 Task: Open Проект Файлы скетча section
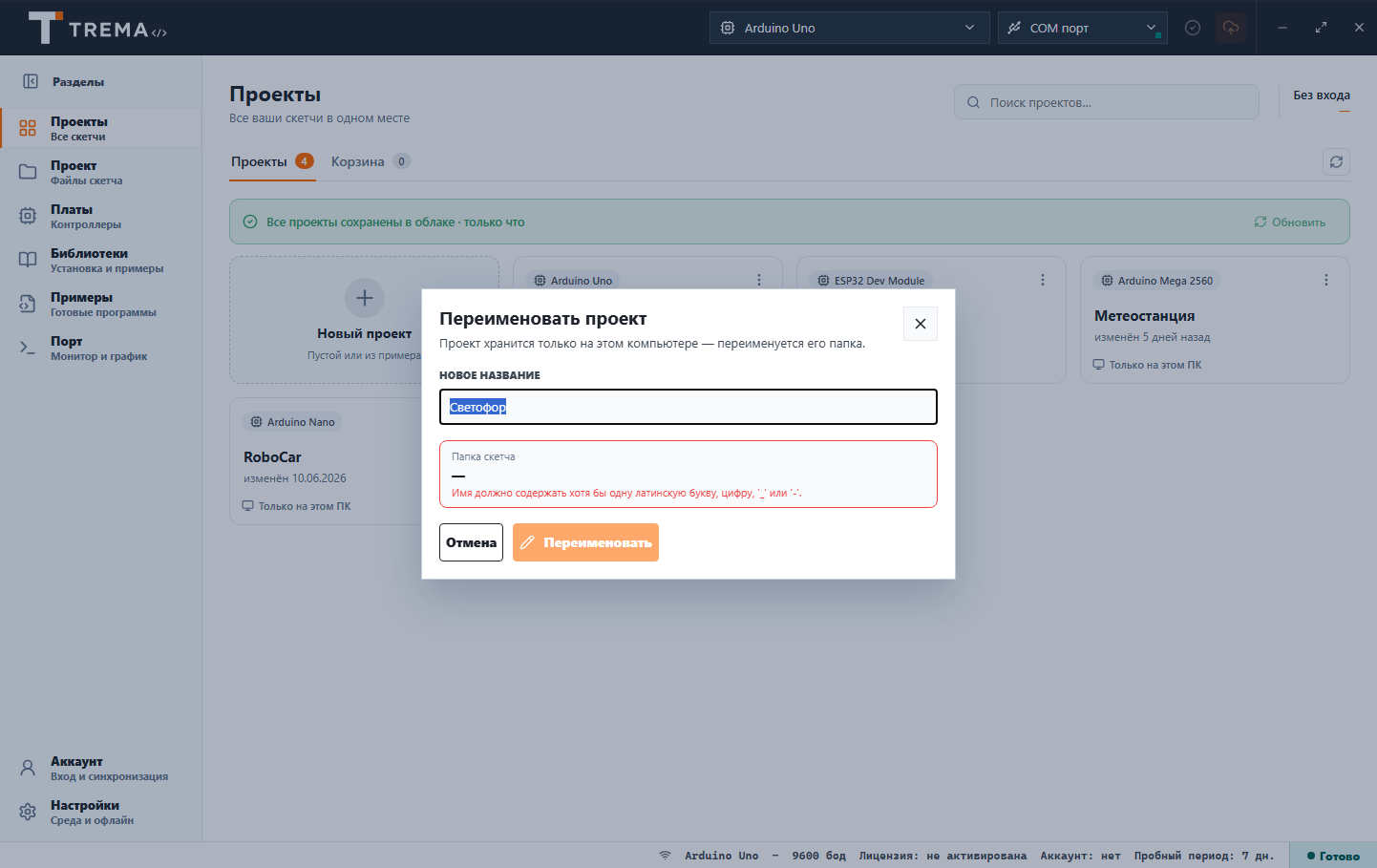coord(101,172)
